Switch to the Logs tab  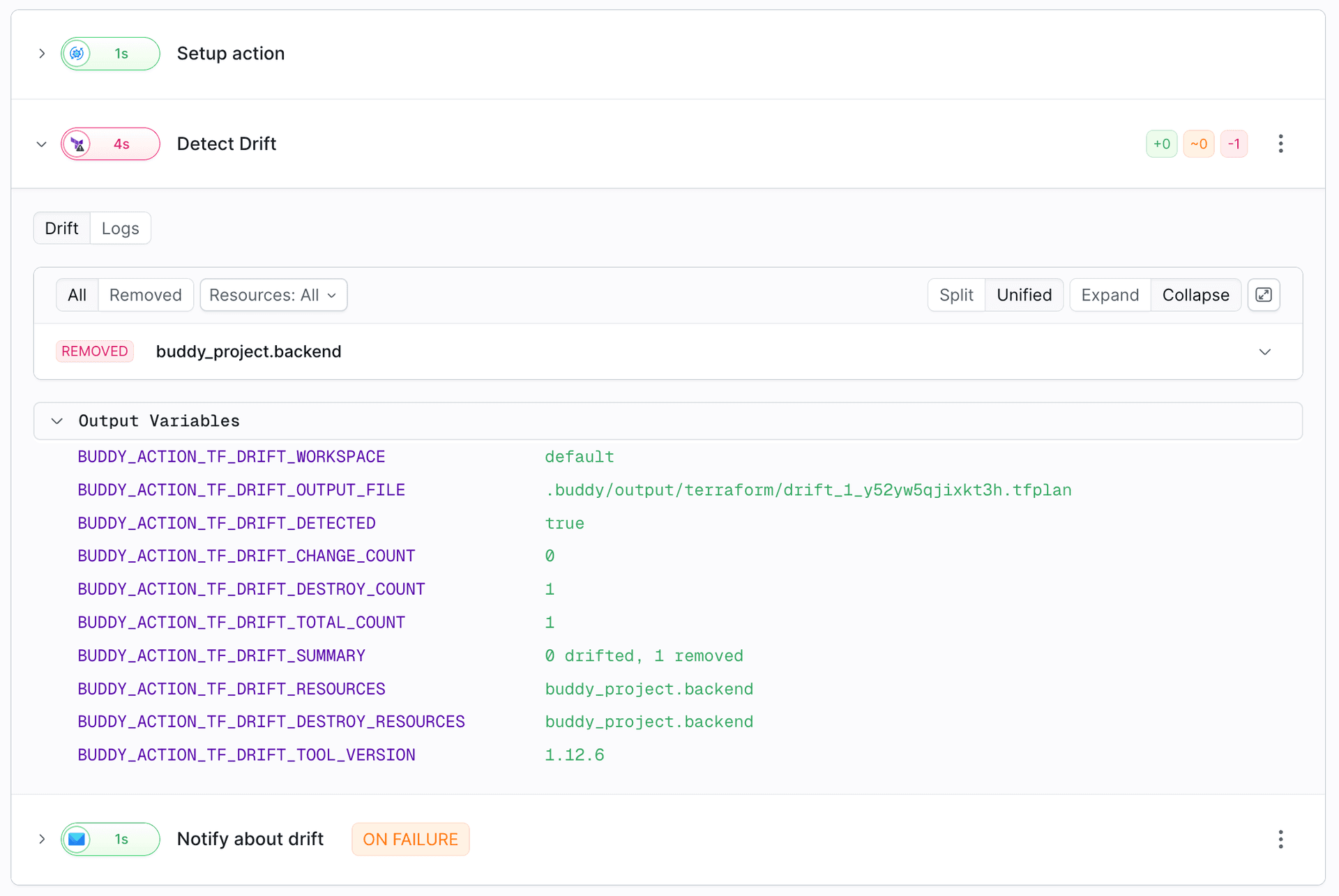pos(121,228)
